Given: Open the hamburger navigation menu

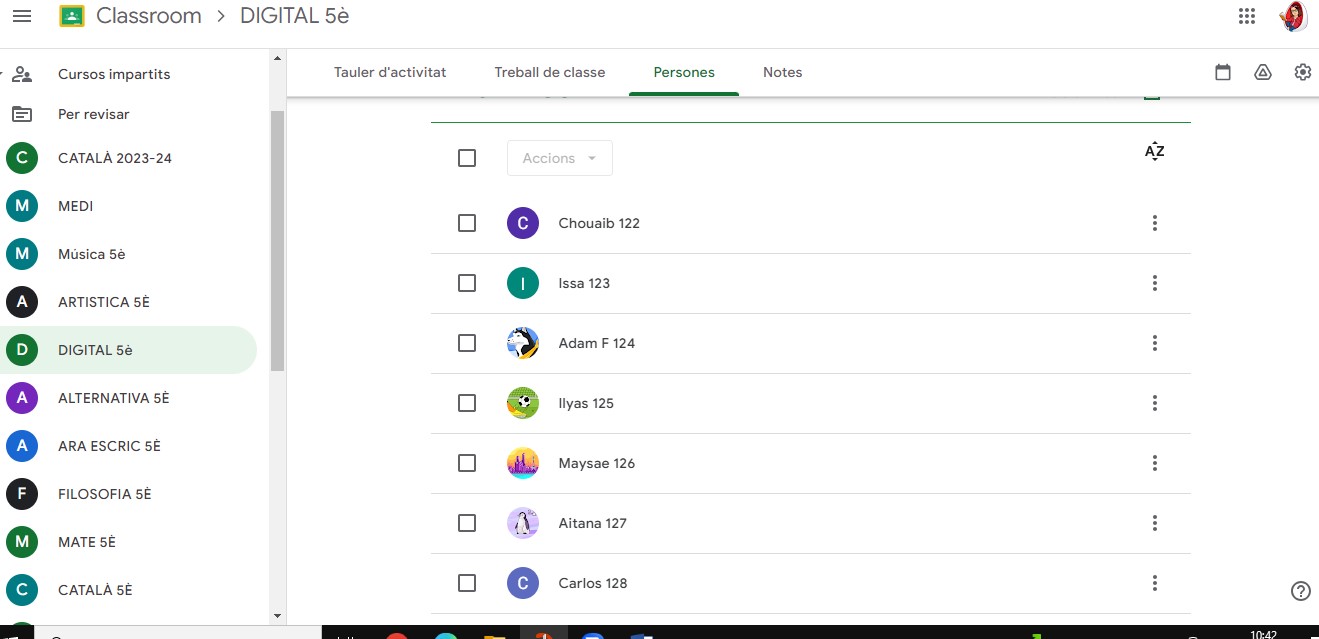Looking at the screenshot, I should point(22,15).
